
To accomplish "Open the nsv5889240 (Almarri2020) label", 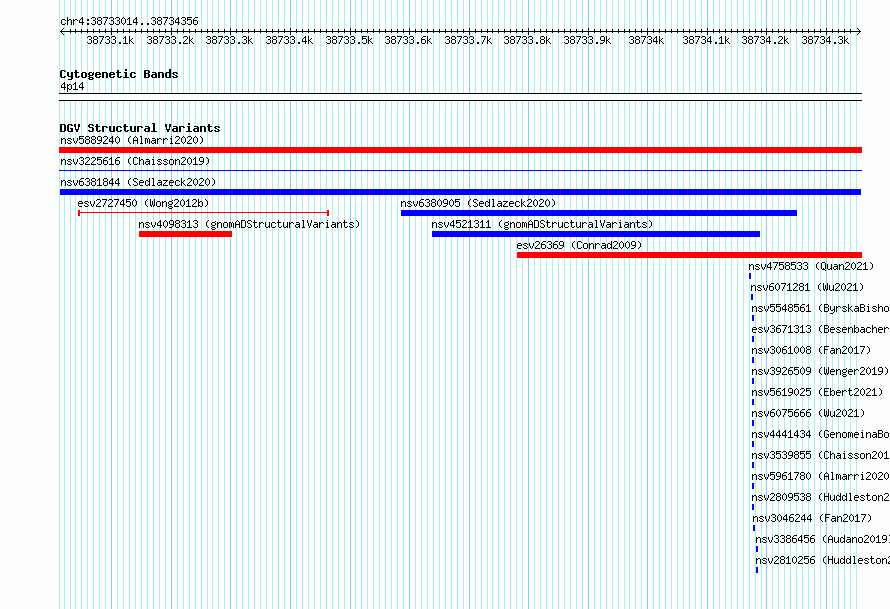I will (x=132, y=140).
